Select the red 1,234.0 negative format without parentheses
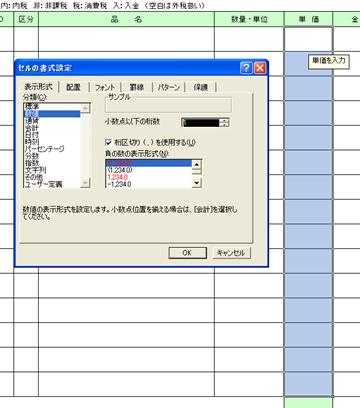 pos(149,177)
